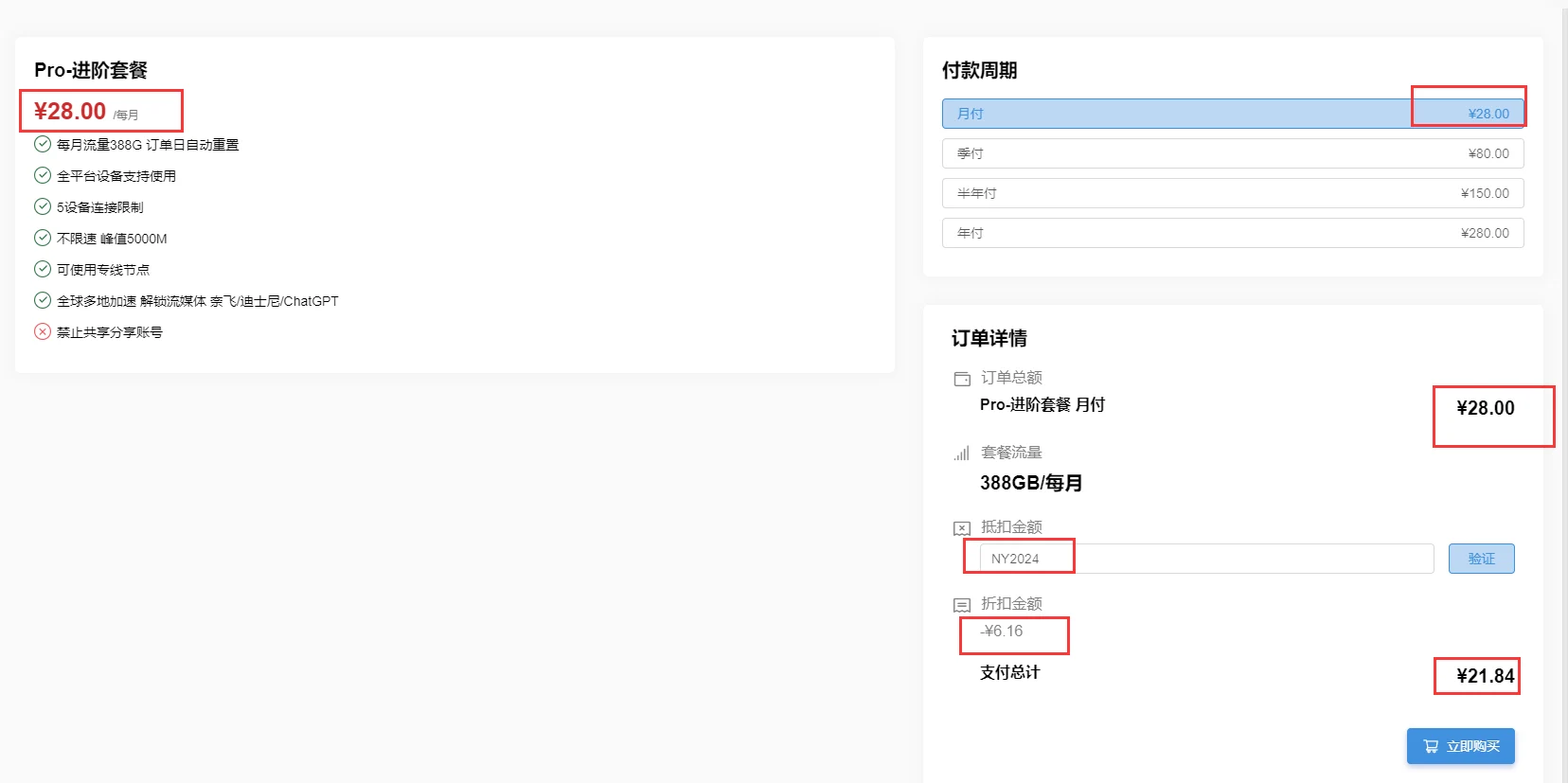Choose the 年付 ¥280.00 payment option
The height and width of the screenshot is (783, 1568).
pyautogui.click(x=1232, y=233)
